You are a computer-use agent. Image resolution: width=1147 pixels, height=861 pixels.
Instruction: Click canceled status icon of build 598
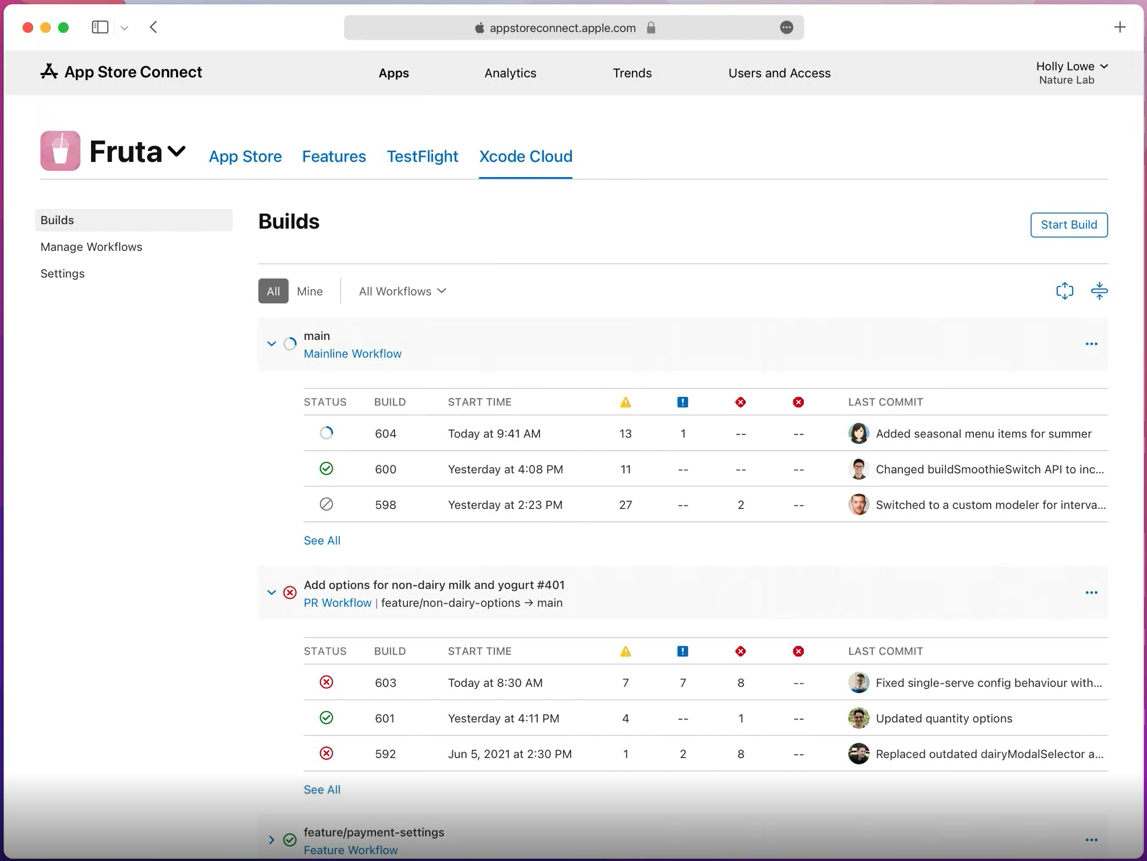click(326, 504)
